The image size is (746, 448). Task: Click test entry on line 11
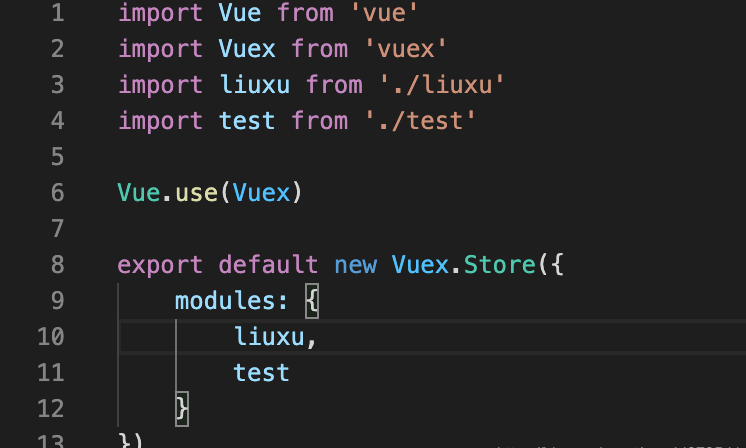261,372
